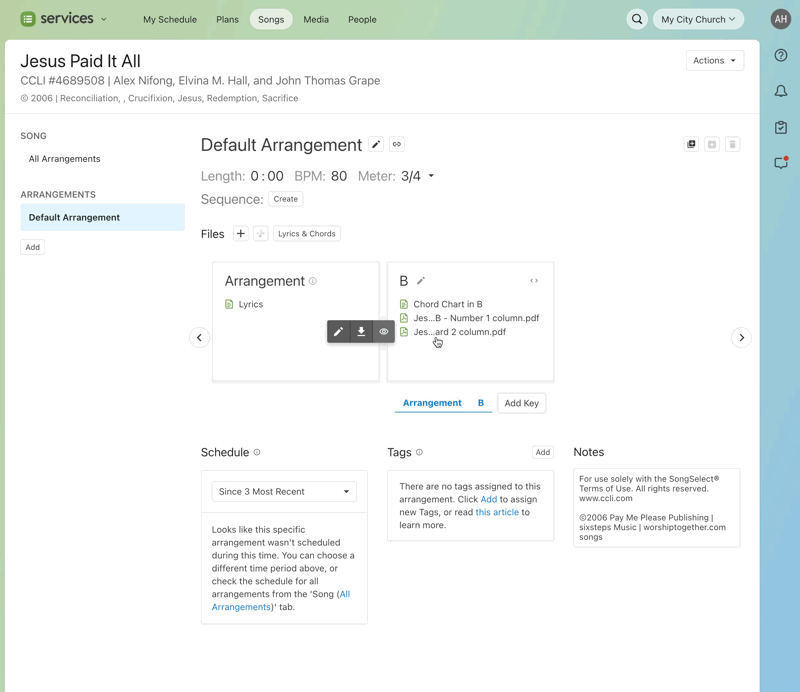The image size is (800, 692).
Task: Click the plus icon next to Files
Action: pos(240,234)
